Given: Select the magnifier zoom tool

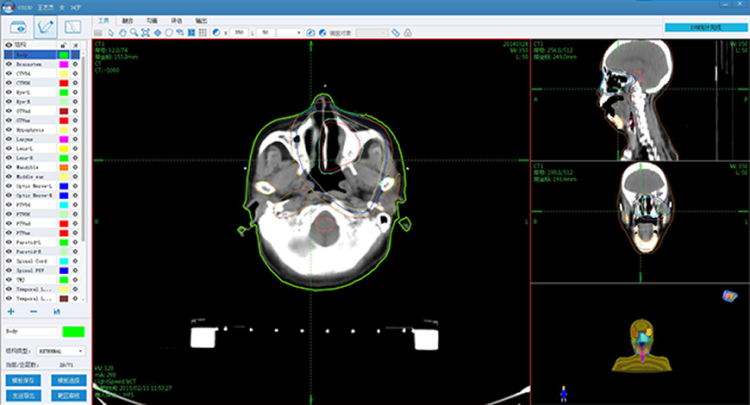Looking at the screenshot, I should pos(134,33).
